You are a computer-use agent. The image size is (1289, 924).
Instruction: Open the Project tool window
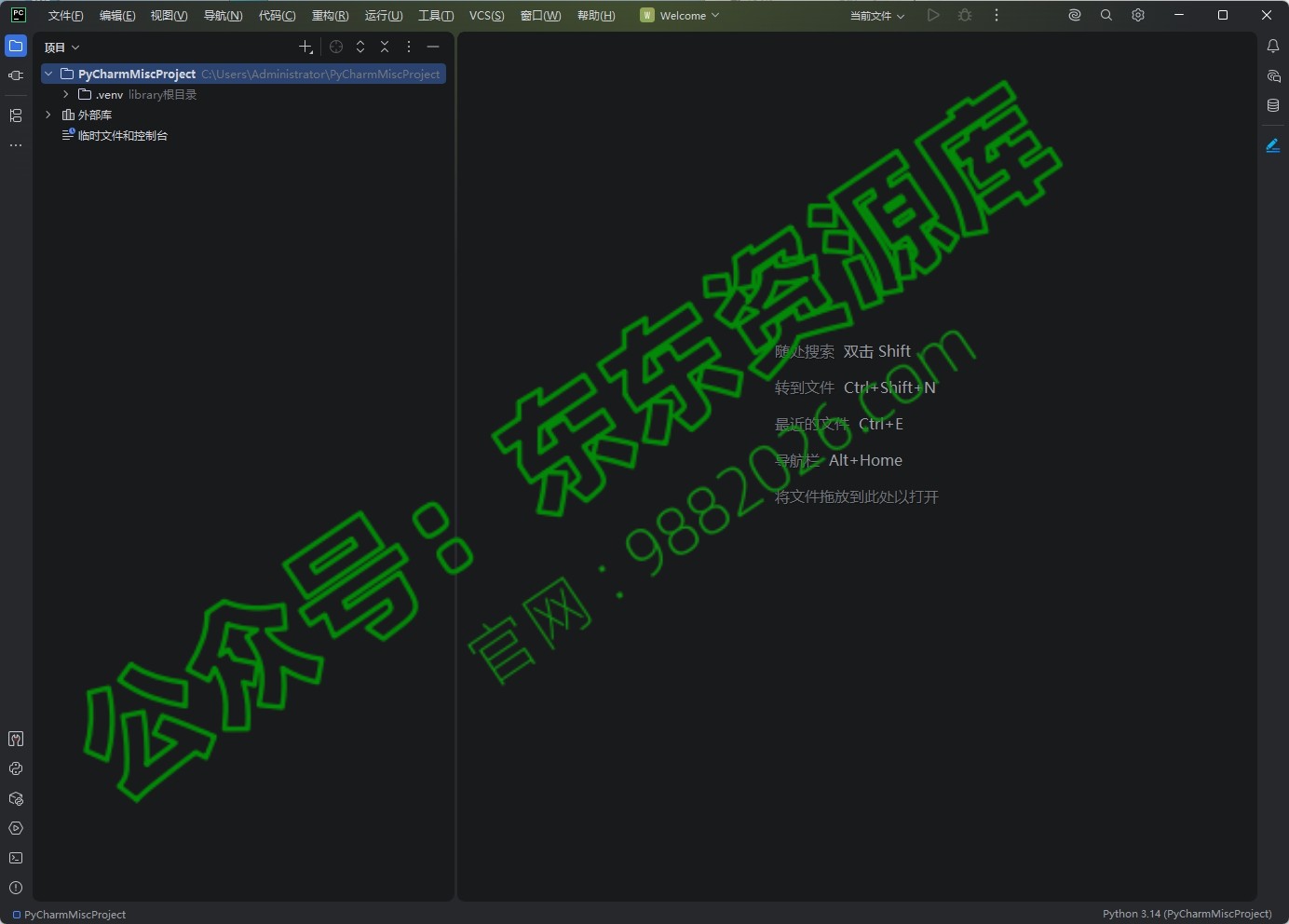pos(16,46)
